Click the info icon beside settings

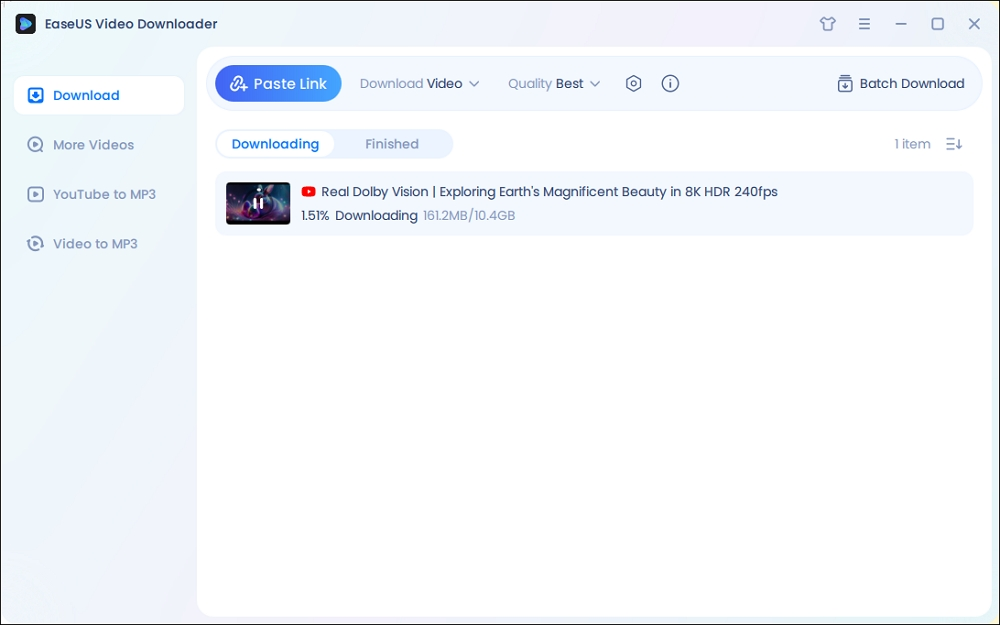pyautogui.click(x=670, y=83)
